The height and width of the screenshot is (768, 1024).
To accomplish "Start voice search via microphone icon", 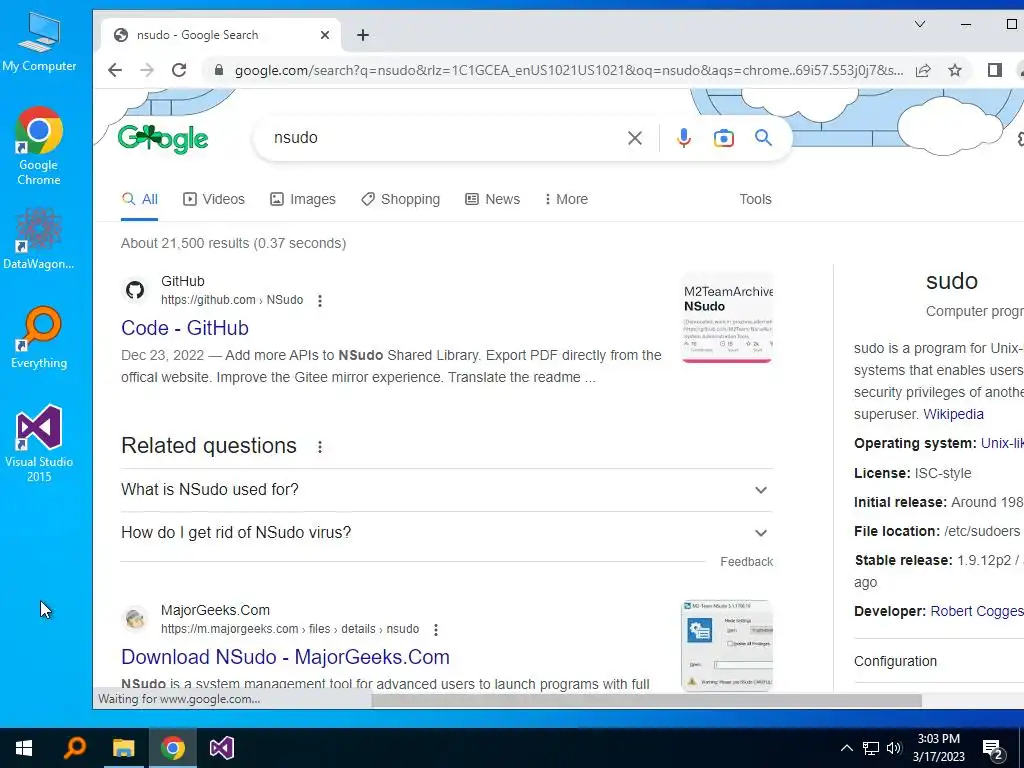I will [x=684, y=138].
